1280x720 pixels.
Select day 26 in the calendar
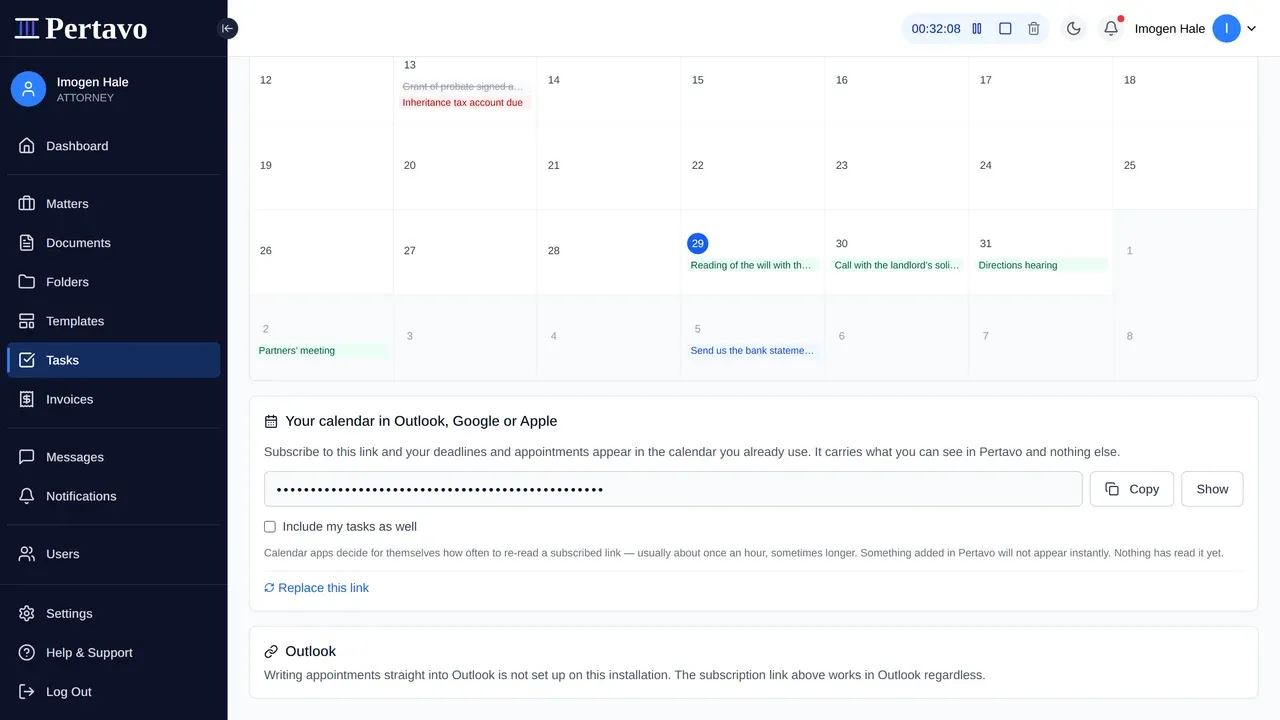[266, 251]
